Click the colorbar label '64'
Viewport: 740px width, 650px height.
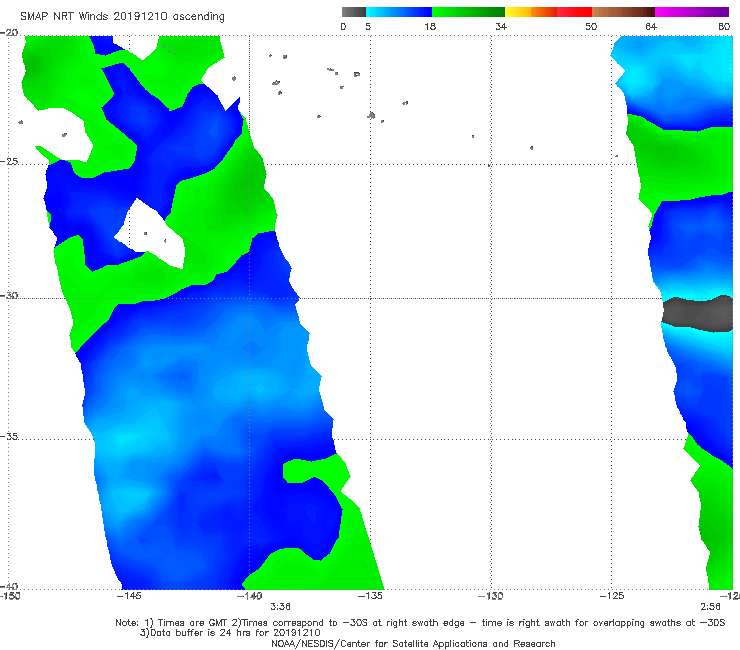coord(651,27)
